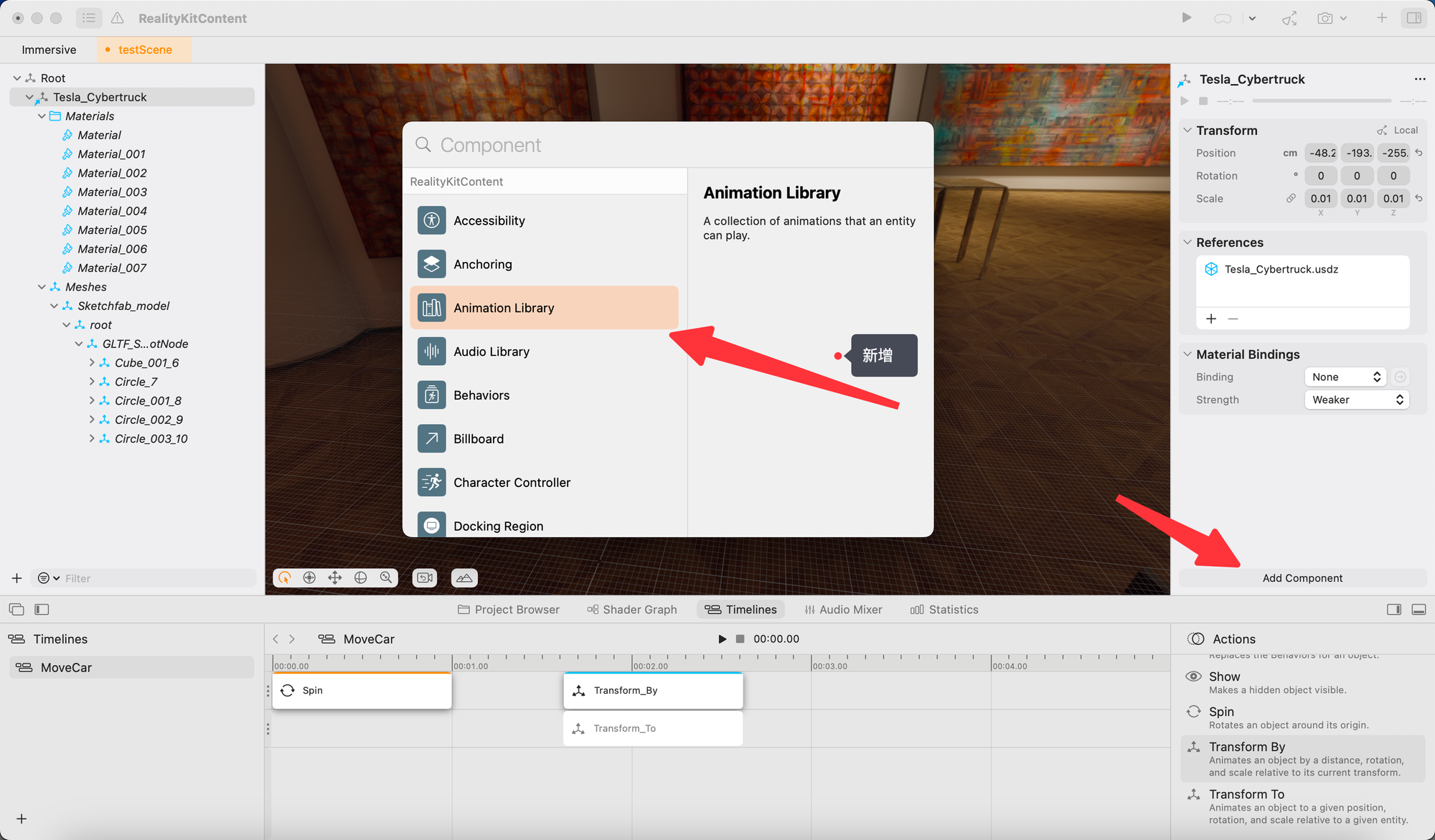Expand the Cube_001_6 node
Image resolution: width=1435 pixels, height=840 pixels.
[x=92, y=363]
